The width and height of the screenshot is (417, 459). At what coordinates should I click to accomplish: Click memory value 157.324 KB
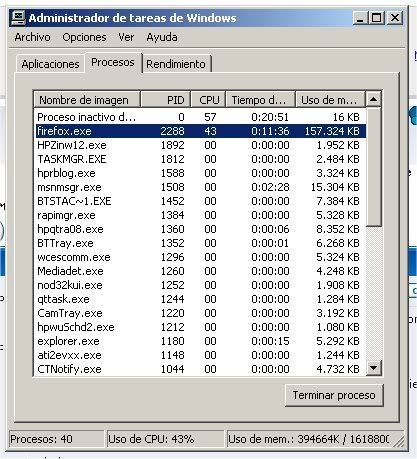click(x=332, y=131)
